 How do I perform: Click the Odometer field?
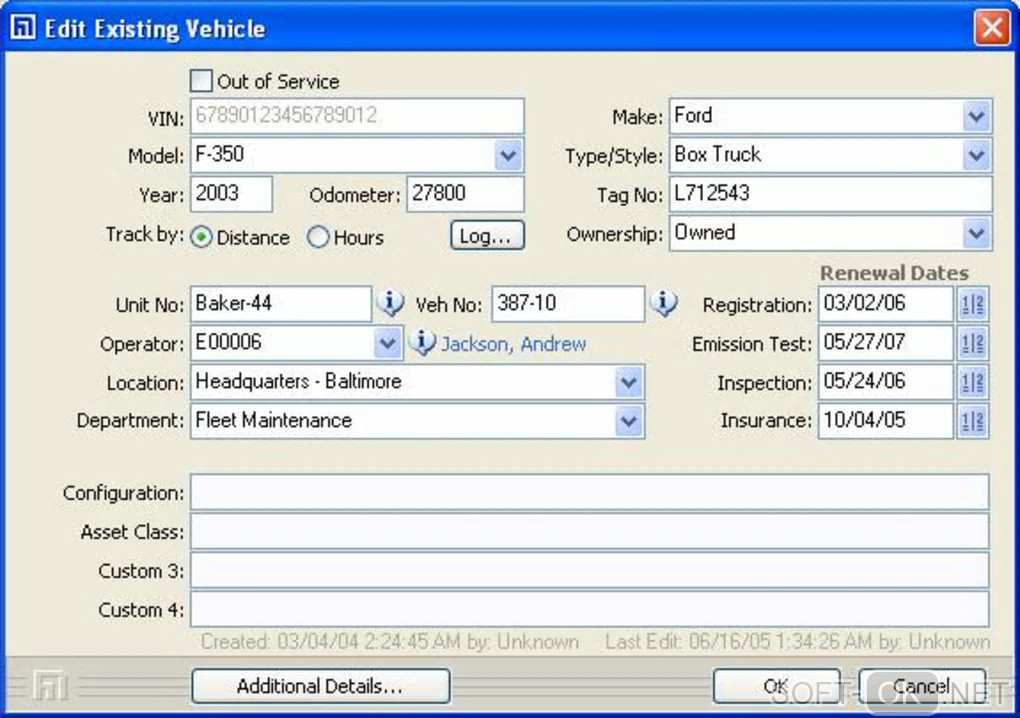465,194
